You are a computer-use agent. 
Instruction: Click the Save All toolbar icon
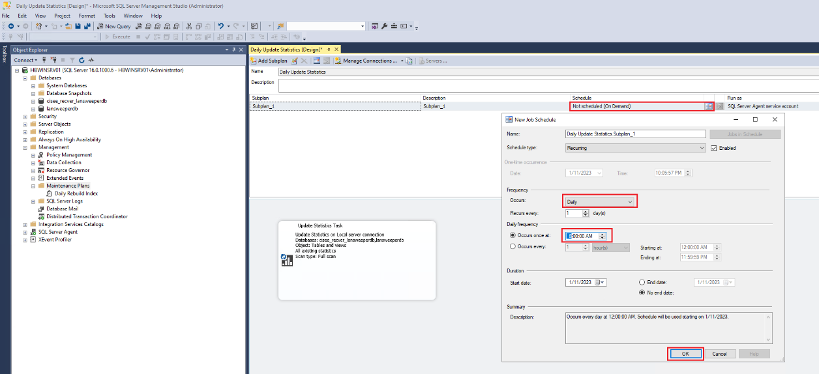(x=87, y=26)
